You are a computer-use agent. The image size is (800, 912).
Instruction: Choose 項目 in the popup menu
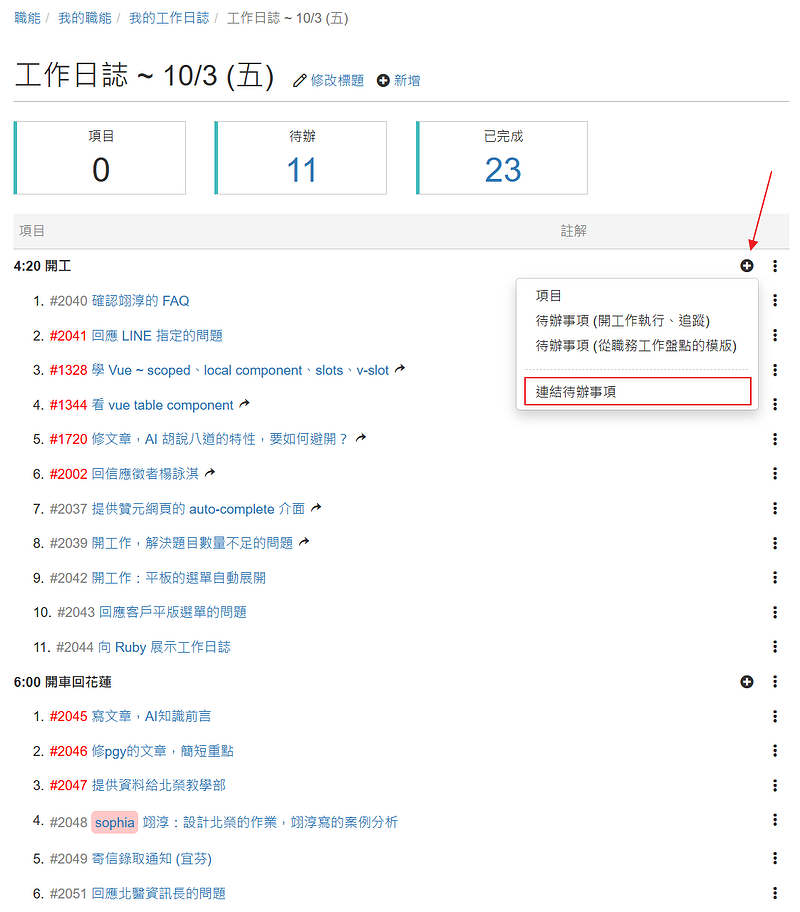click(549, 296)
